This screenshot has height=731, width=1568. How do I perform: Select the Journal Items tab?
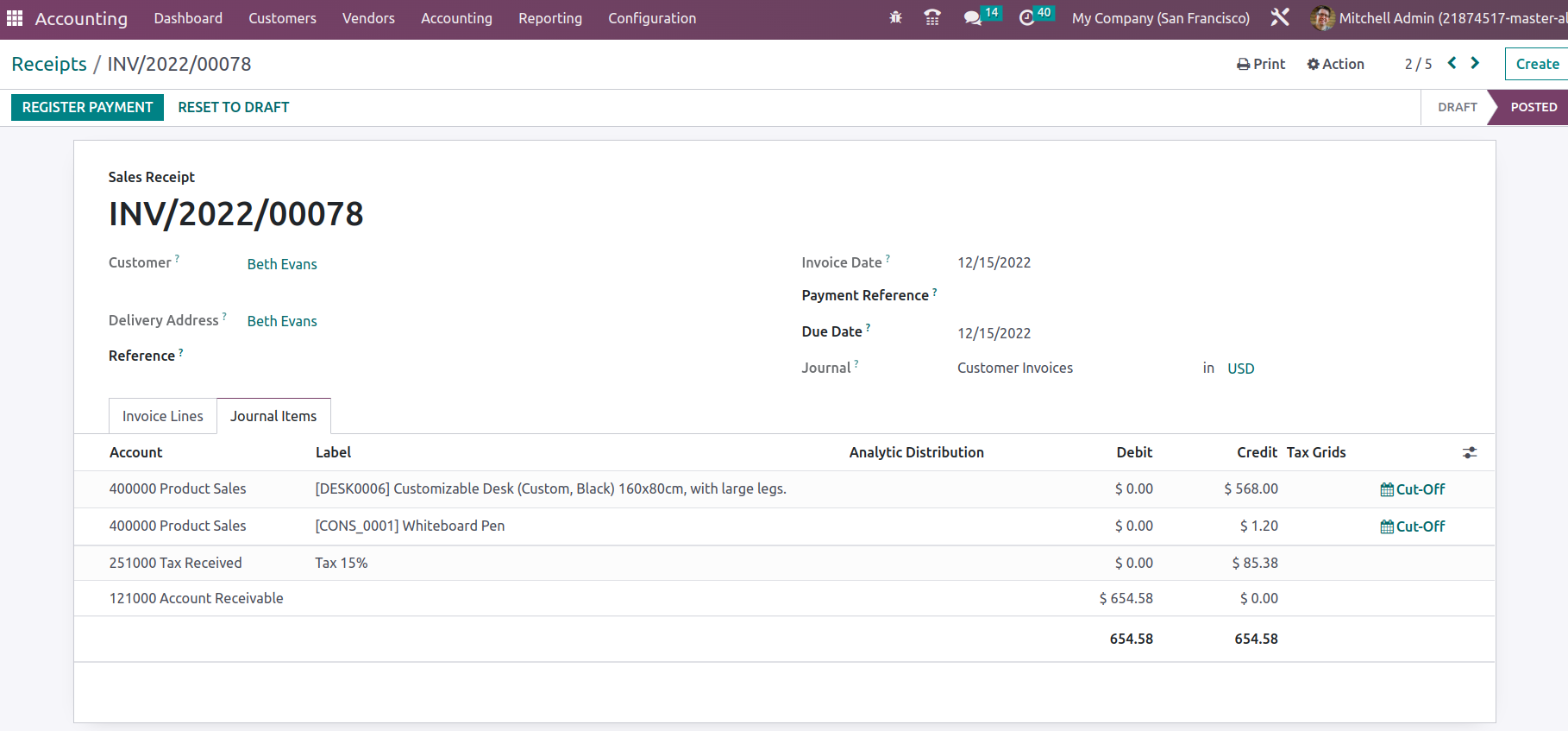coord(273,416)
